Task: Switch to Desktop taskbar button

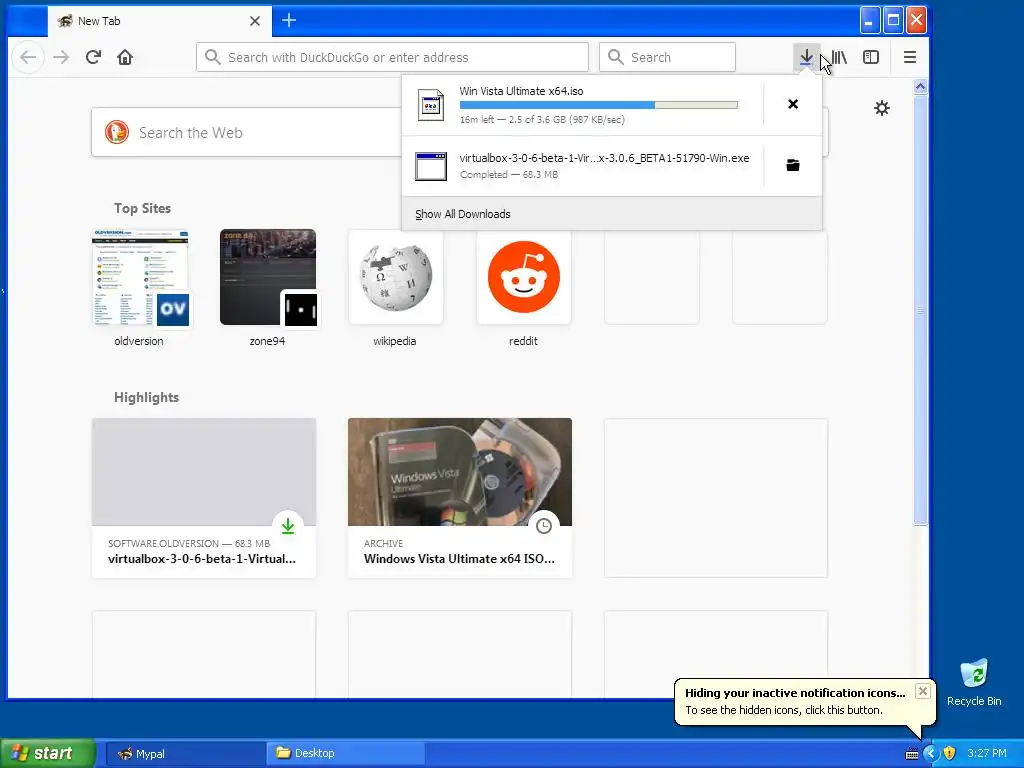Action: coord(346,754)
